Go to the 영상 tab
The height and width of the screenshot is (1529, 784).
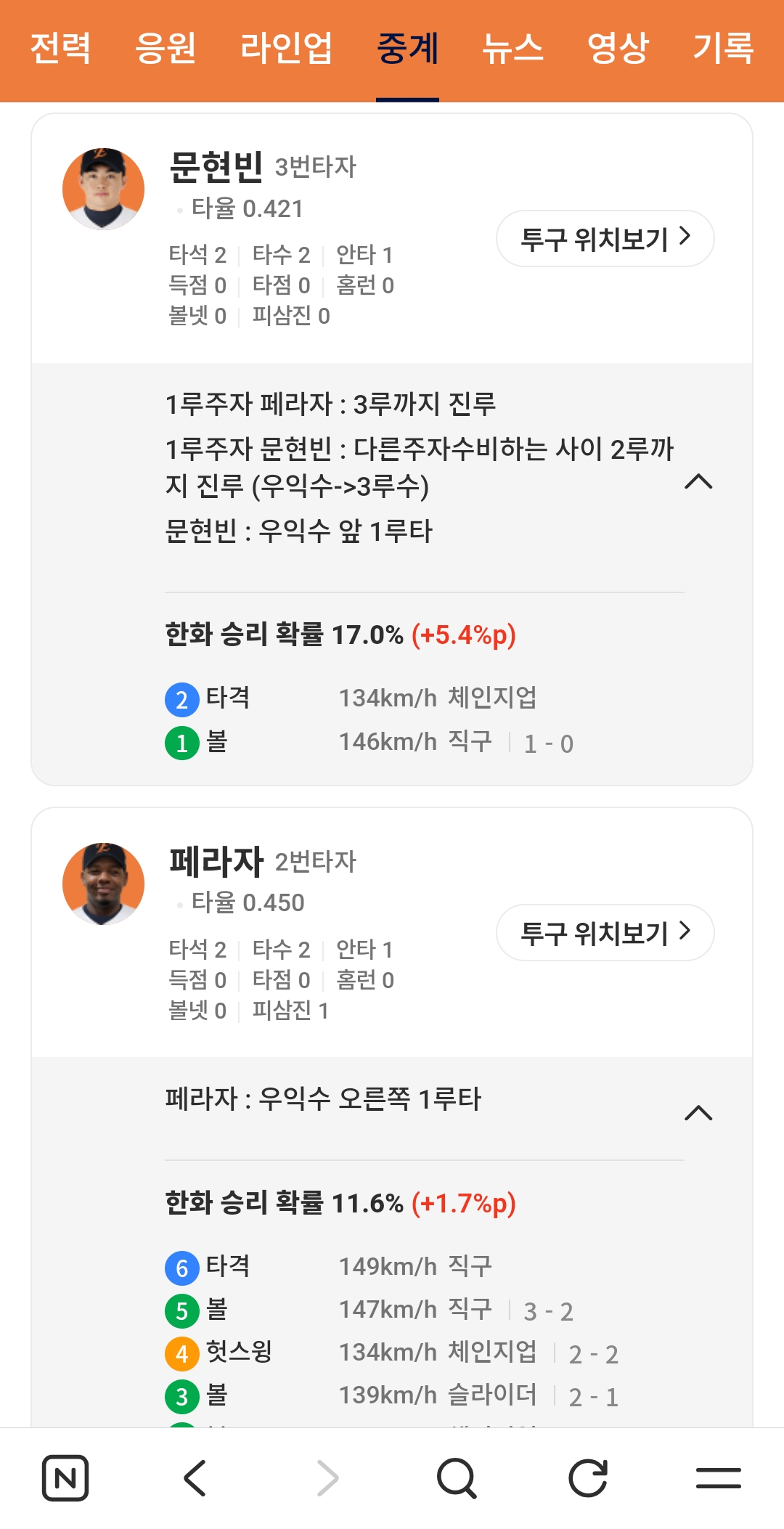tap(618, 49)
